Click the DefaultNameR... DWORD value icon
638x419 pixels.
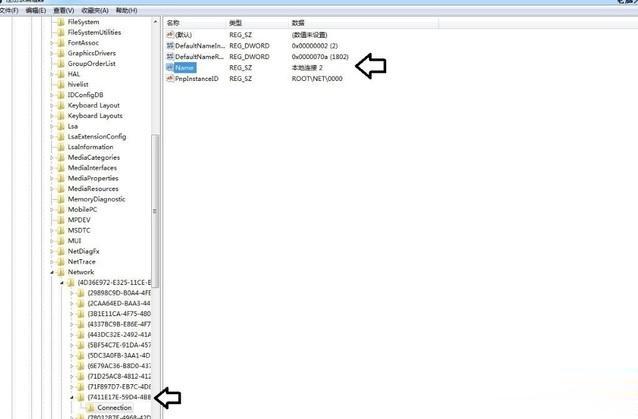point(170,57)
